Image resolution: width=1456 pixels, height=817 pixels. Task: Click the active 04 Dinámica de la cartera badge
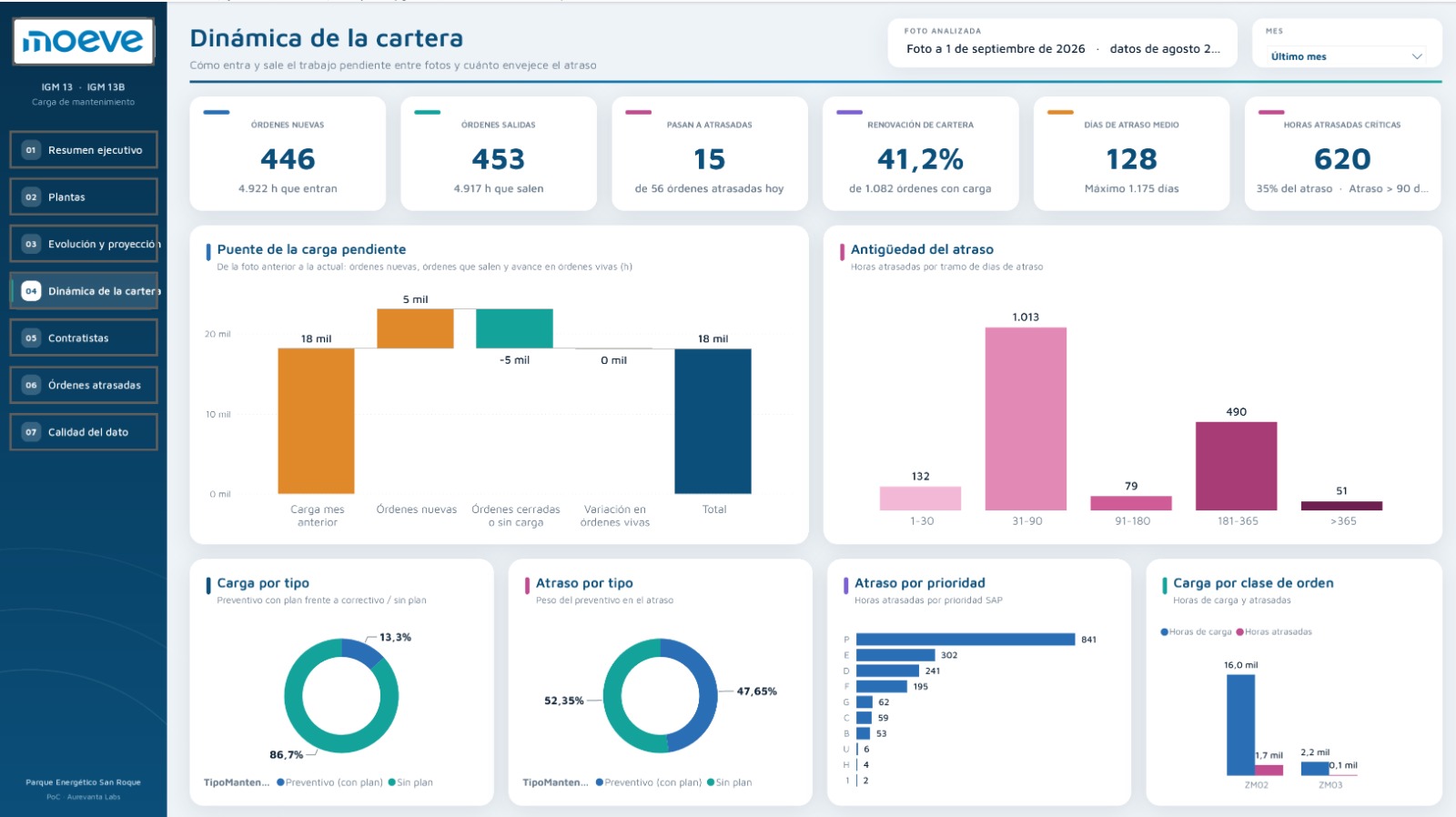pyautogui.click(x=31, y=291)
